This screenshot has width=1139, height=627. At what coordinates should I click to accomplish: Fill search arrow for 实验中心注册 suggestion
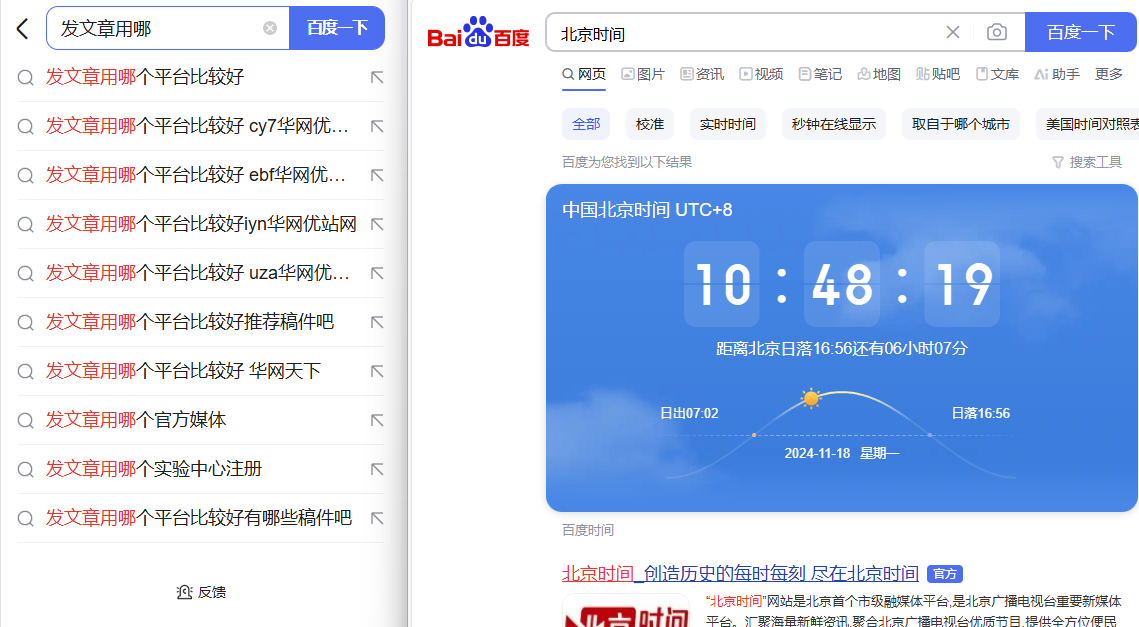(376, 469)
